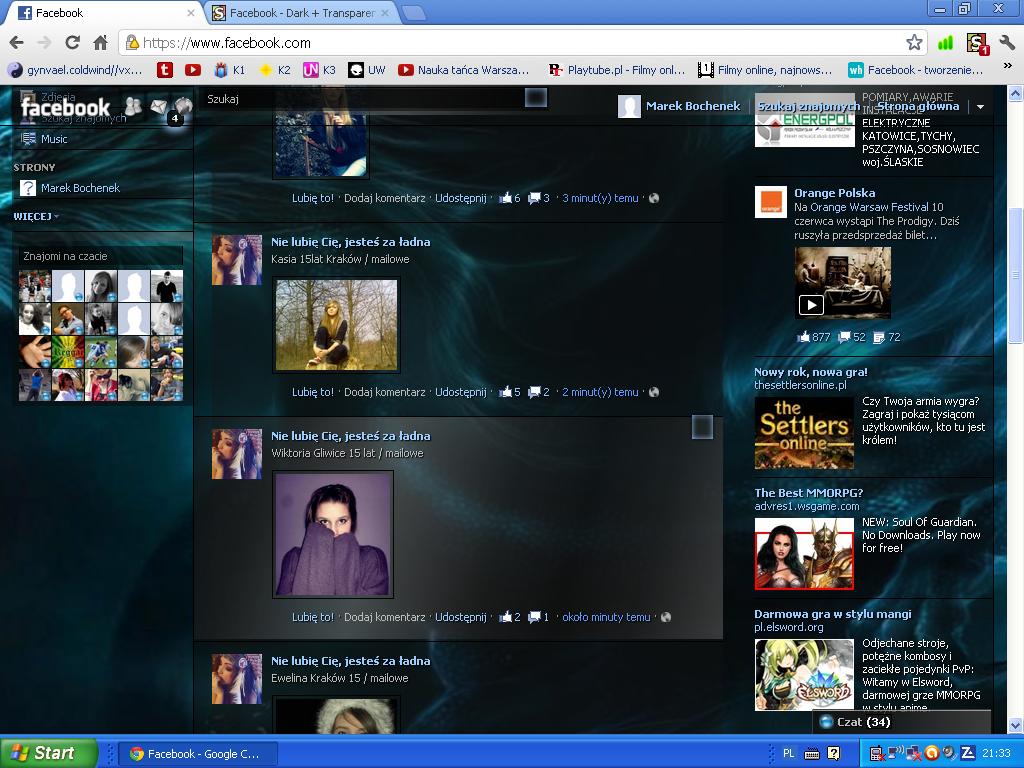The image size is (1024, 768).
Task: Click the public globe icon on the Wiktoria post
Action: (x=665, y=617)
